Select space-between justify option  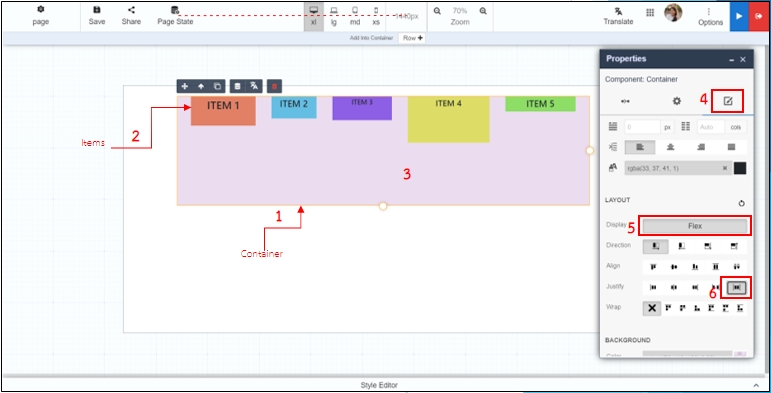coord(736,287)
